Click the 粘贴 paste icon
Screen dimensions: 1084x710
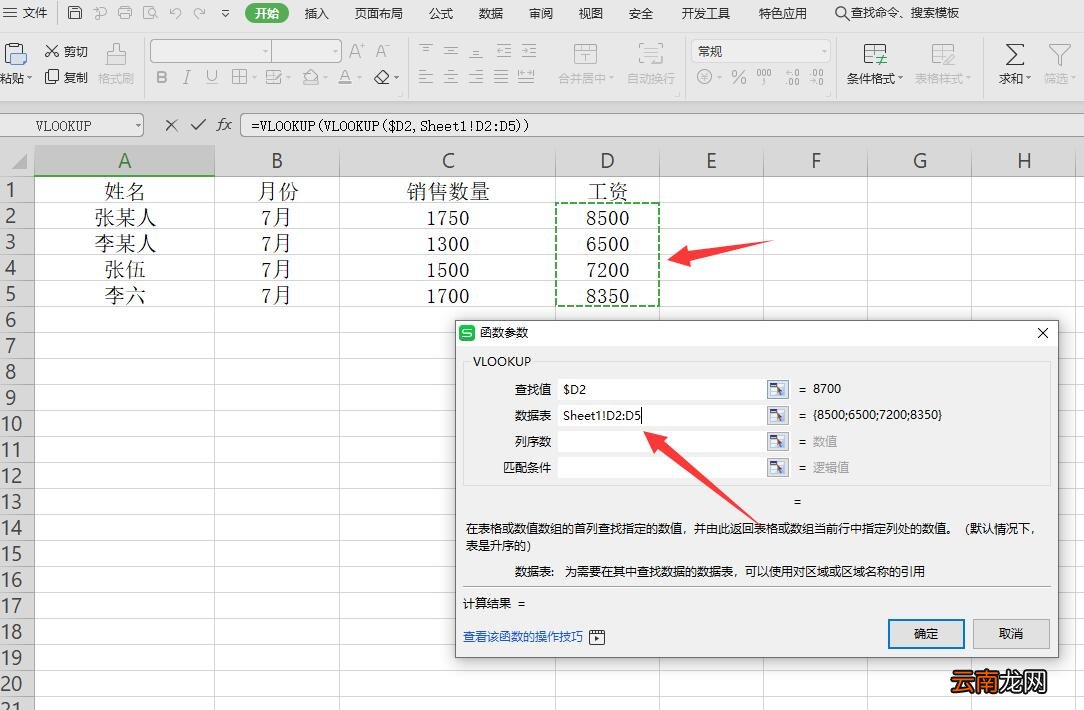(15, 54)
